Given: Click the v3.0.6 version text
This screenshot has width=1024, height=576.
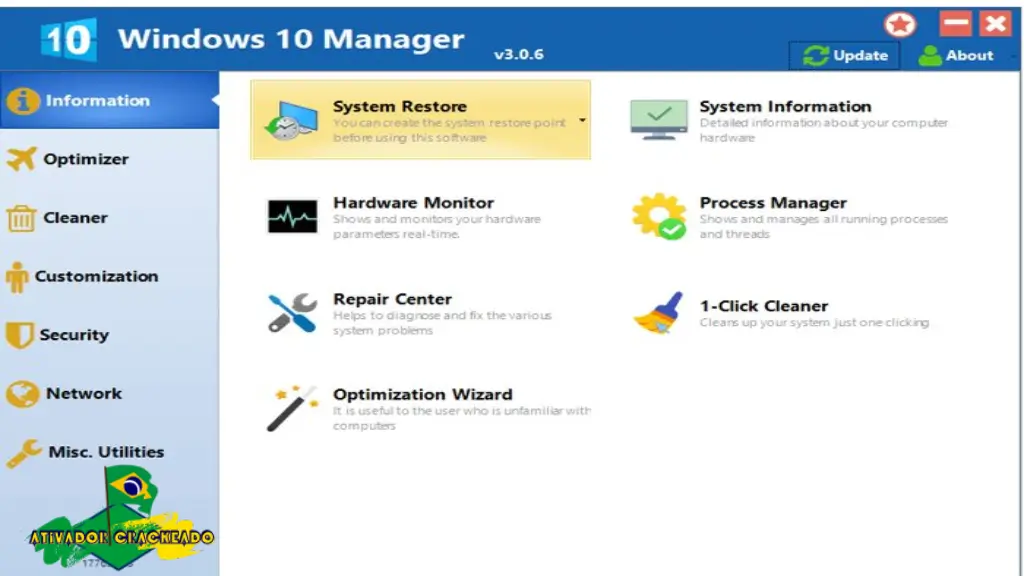Looking at the screenshot, I should pyautogui.click(x=519, y=54).
